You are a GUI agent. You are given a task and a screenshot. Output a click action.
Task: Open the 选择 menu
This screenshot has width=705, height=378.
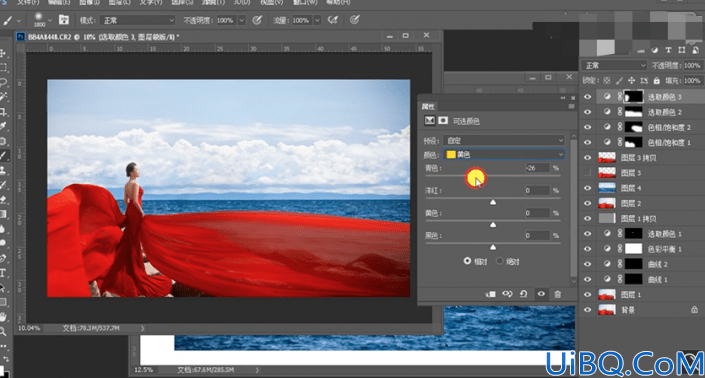click(x=182, y=2)
